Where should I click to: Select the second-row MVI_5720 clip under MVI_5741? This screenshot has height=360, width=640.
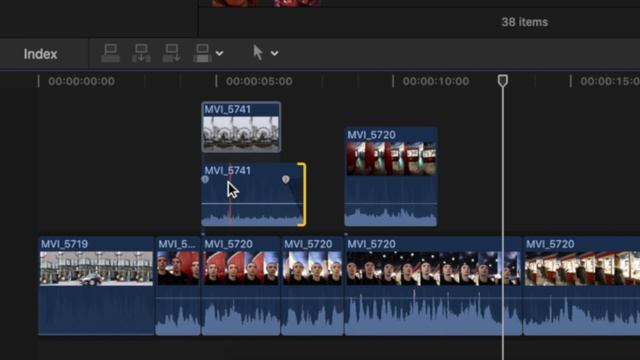coord(241,286)
